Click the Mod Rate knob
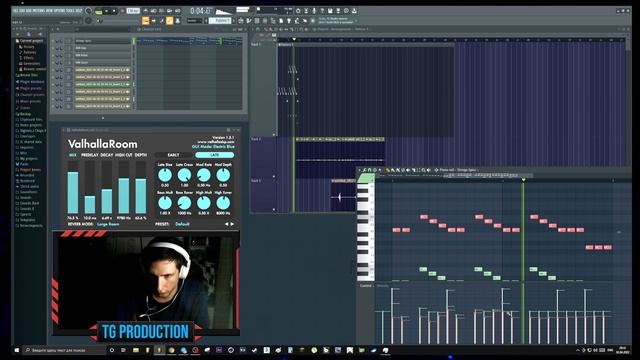Screen dimensions: 640x360 [204, 175]
